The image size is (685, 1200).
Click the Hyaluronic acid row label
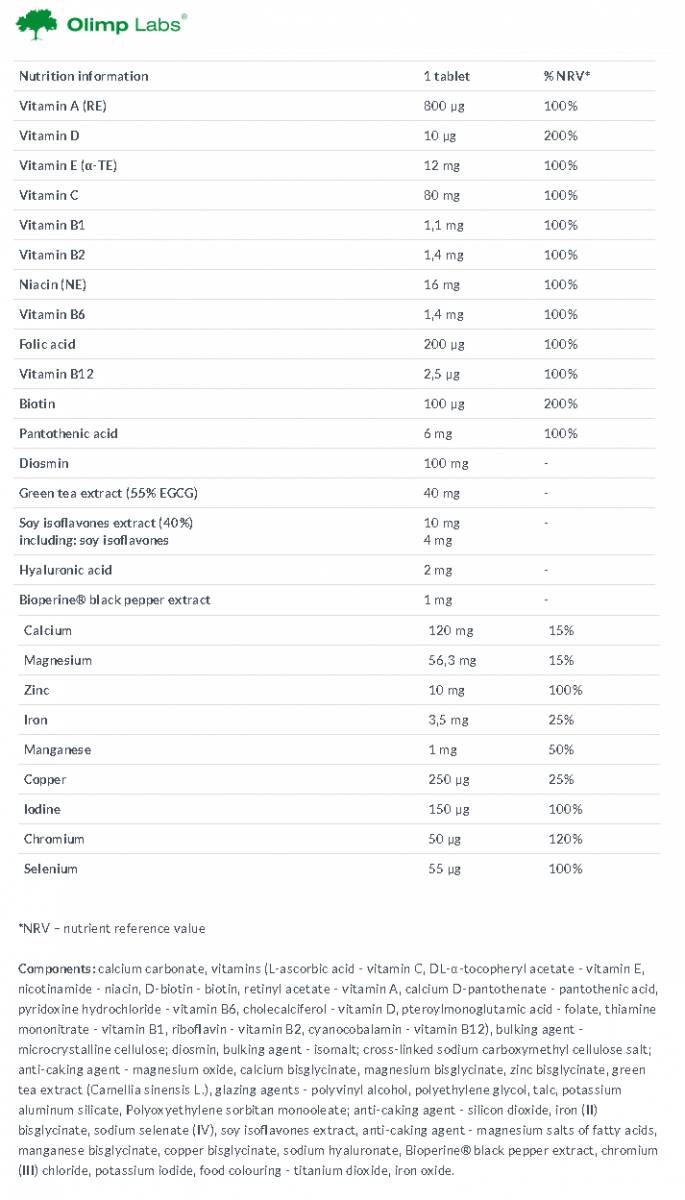tap(65, 570)
